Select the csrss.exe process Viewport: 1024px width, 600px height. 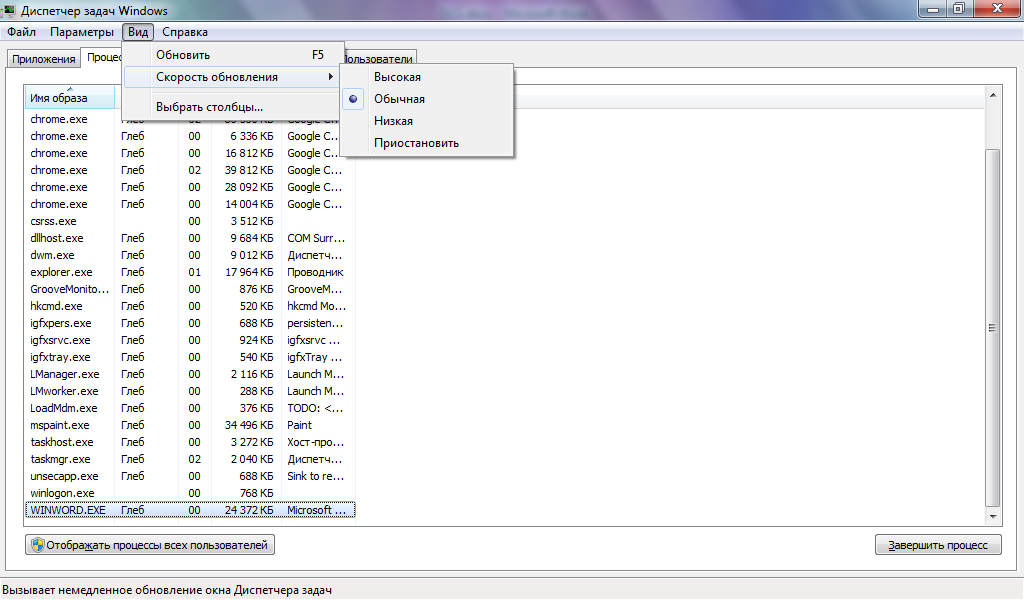pyautogui.click(x=190, y=221)
